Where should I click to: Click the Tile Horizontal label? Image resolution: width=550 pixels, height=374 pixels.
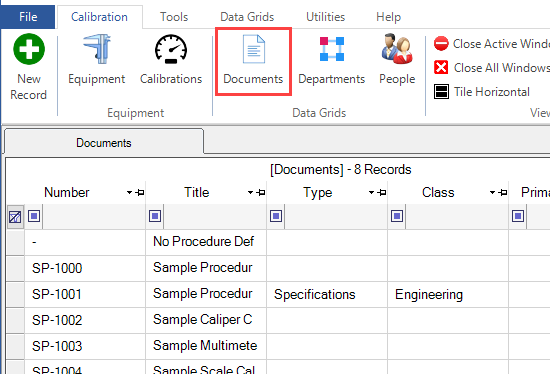pyautogui.click(x=491, y=92)
